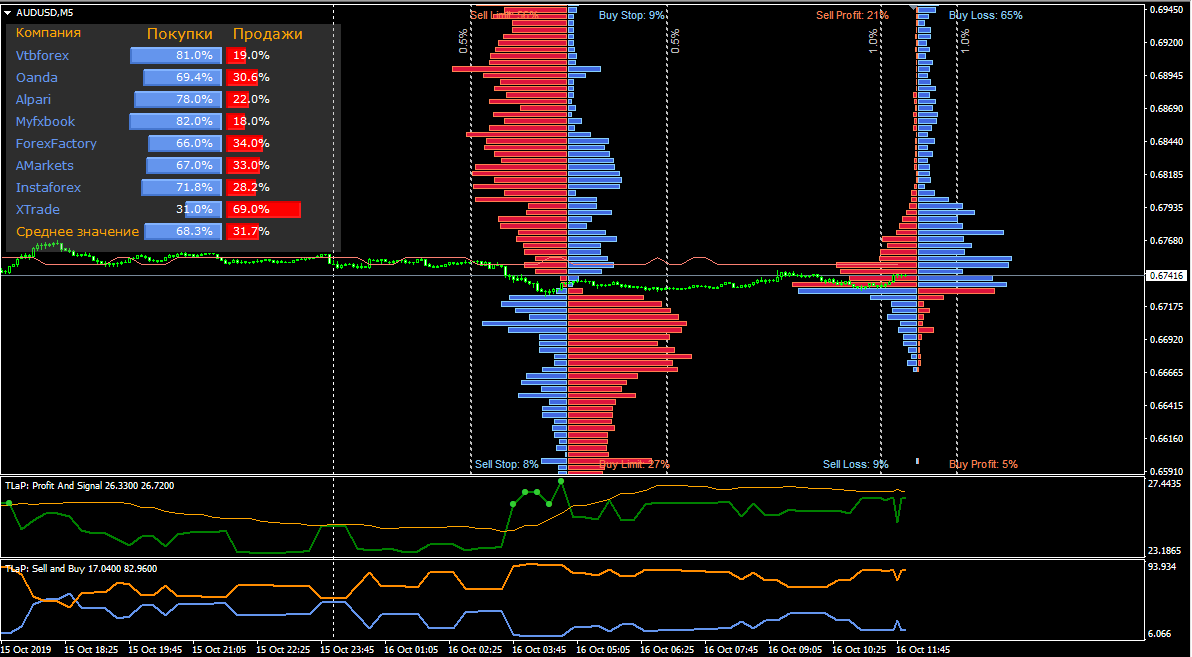Click the current price tag 0.67416
This screenshot has width=1192, height=657.
[x=1166, y=275]
